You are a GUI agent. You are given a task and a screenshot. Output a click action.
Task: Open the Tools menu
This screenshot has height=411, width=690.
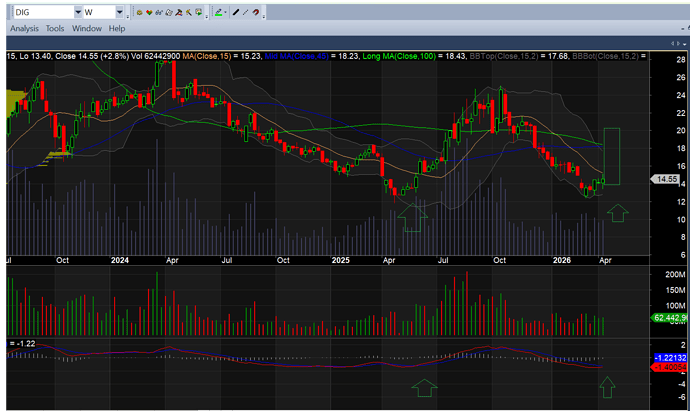55,29
